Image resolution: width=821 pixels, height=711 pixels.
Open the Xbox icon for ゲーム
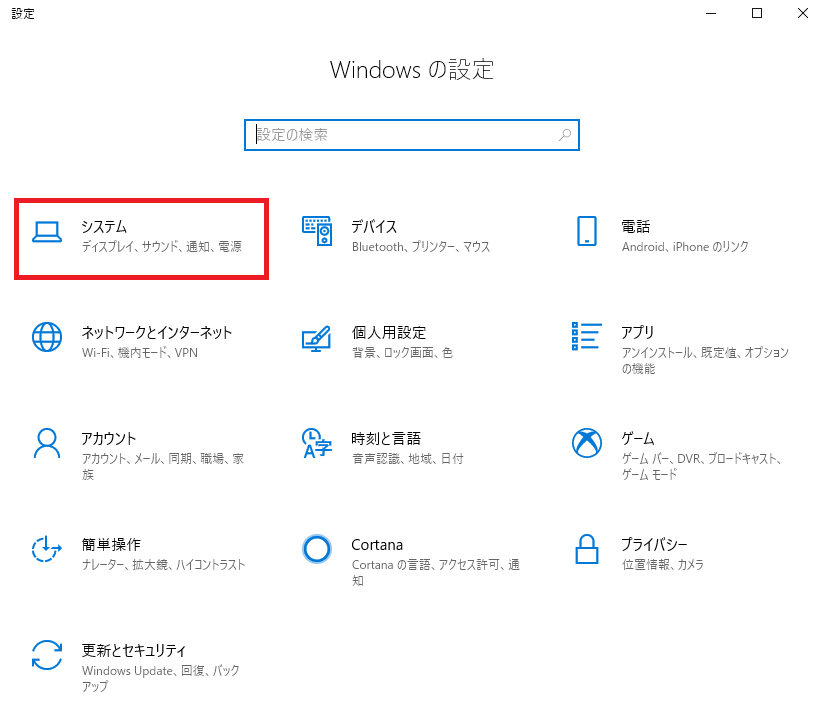coord(587,443)
